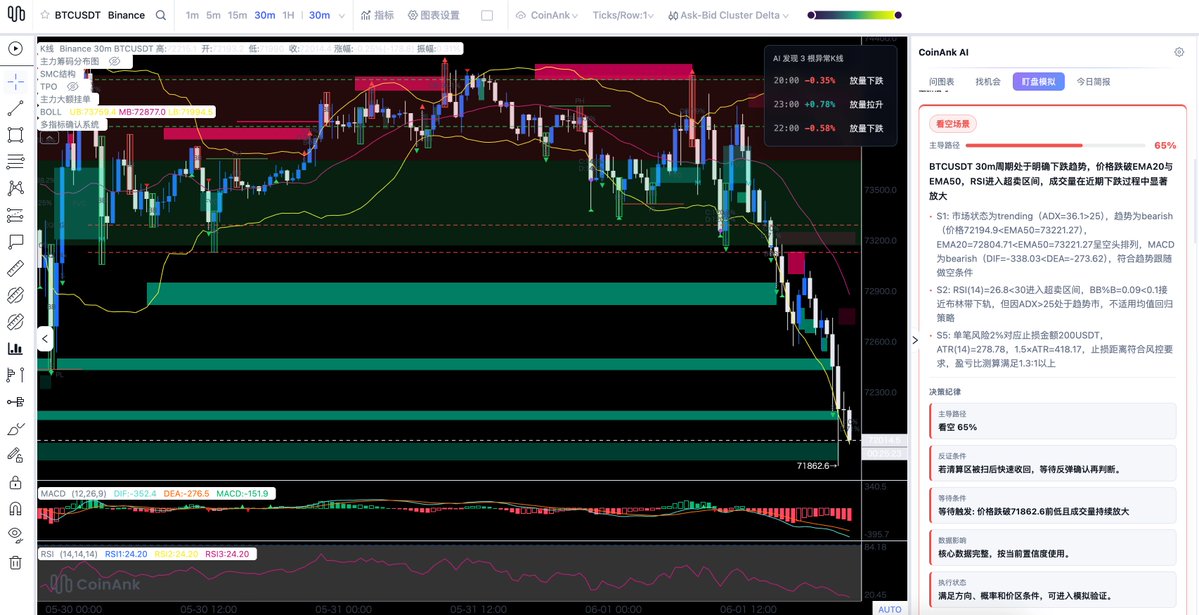This screenshot has height=615, width=1199.
Task: Select the crosshair cursor tool
Action: click(x=15, y=81)
